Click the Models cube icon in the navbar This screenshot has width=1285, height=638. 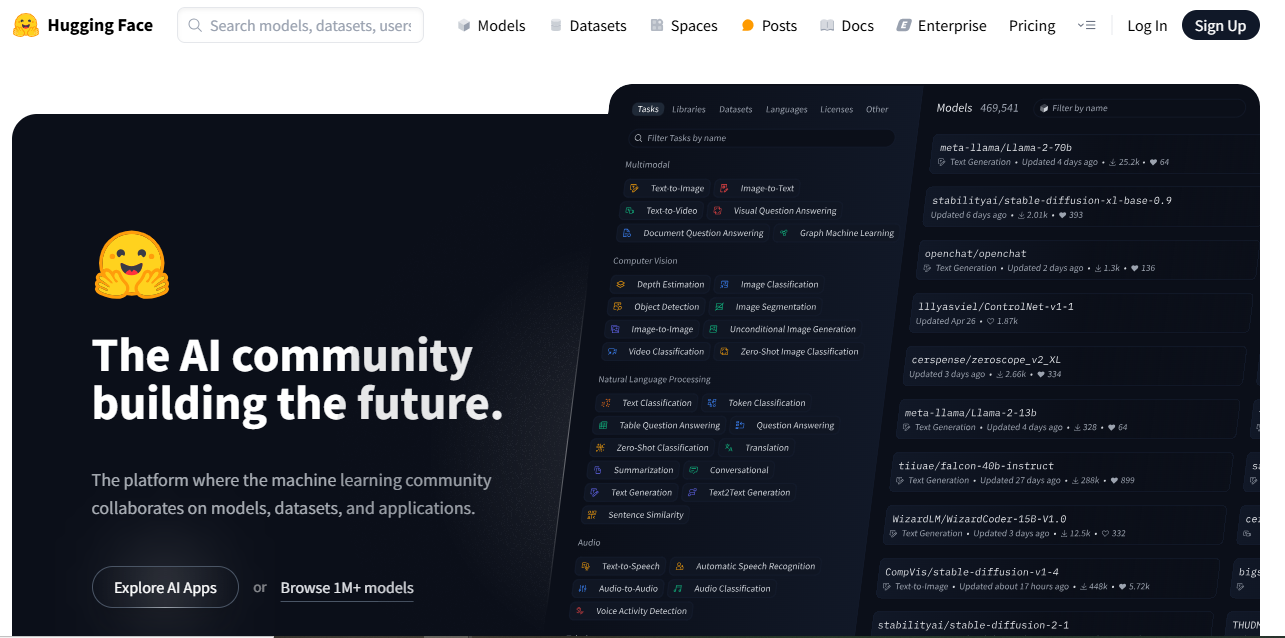pos(464,26)
